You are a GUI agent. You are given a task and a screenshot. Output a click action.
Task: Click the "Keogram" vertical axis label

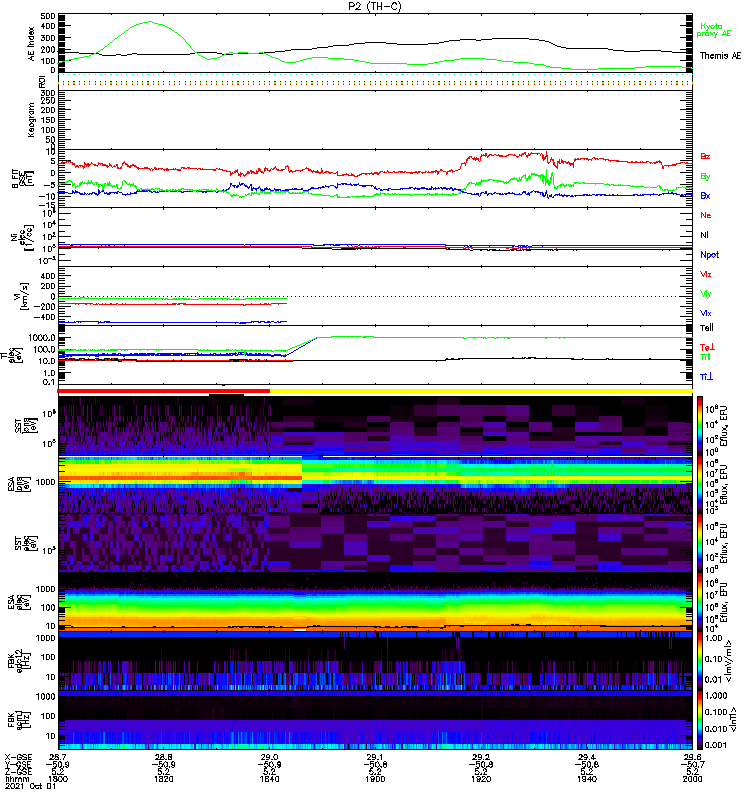point(32,119)
